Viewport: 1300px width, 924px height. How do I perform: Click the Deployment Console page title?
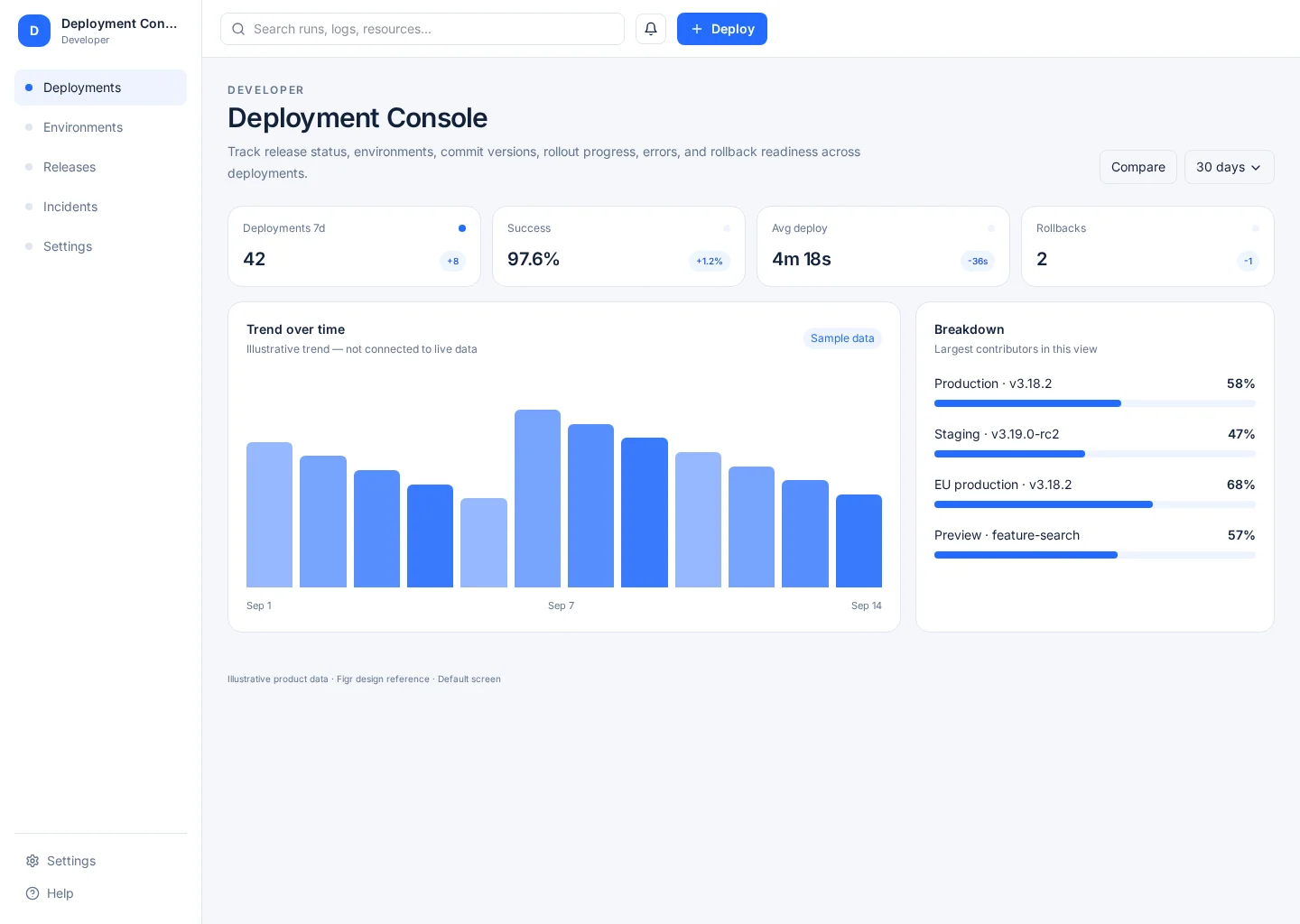357,117
